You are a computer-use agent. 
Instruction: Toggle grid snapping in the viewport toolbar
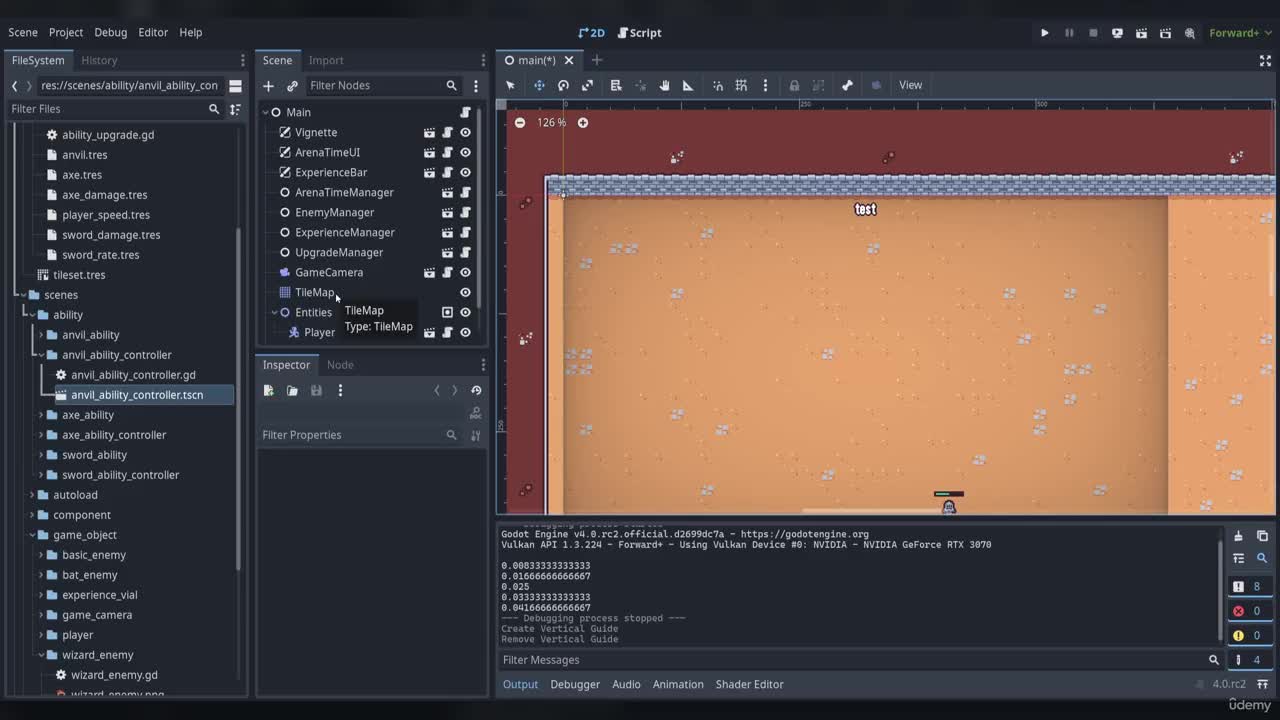(741, 85)
